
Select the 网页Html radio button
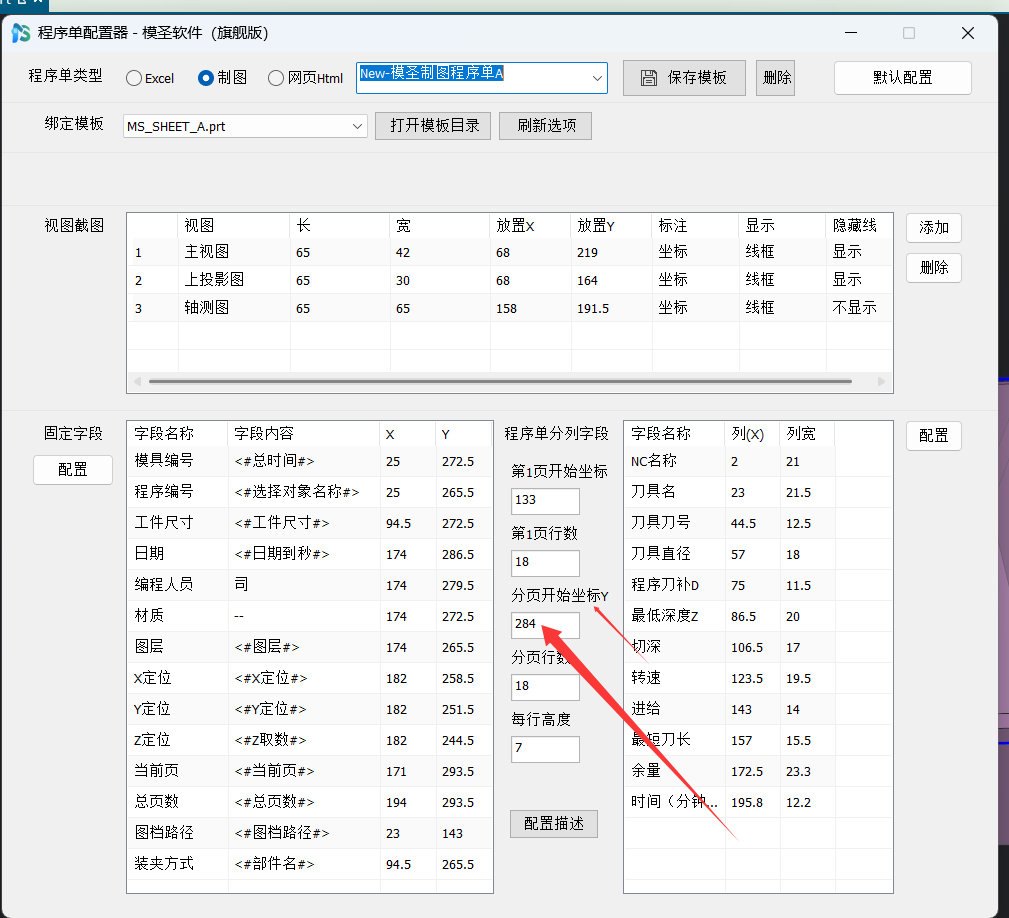coord(276,78)
